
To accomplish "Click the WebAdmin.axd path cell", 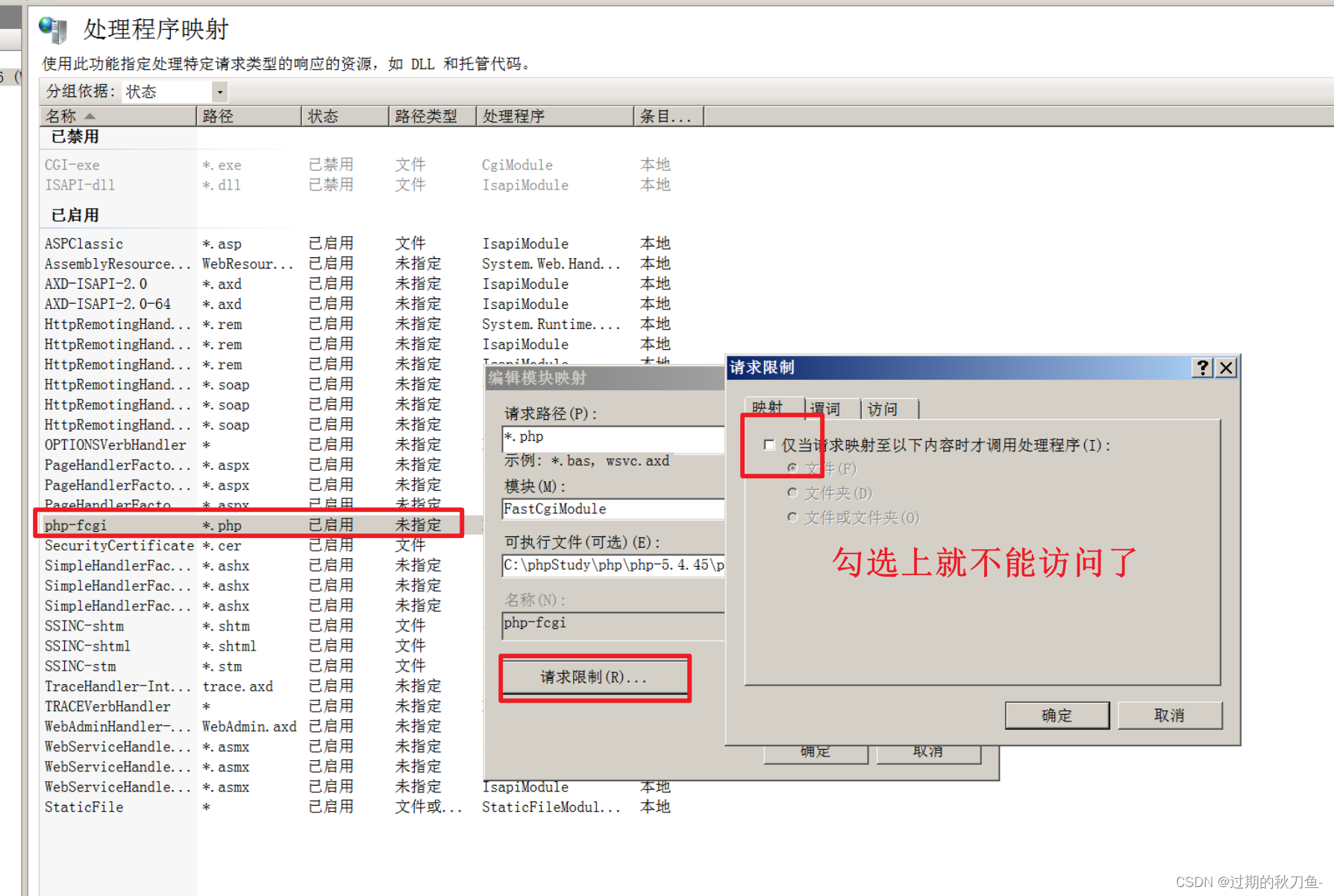I will click(x=249, y=727).
